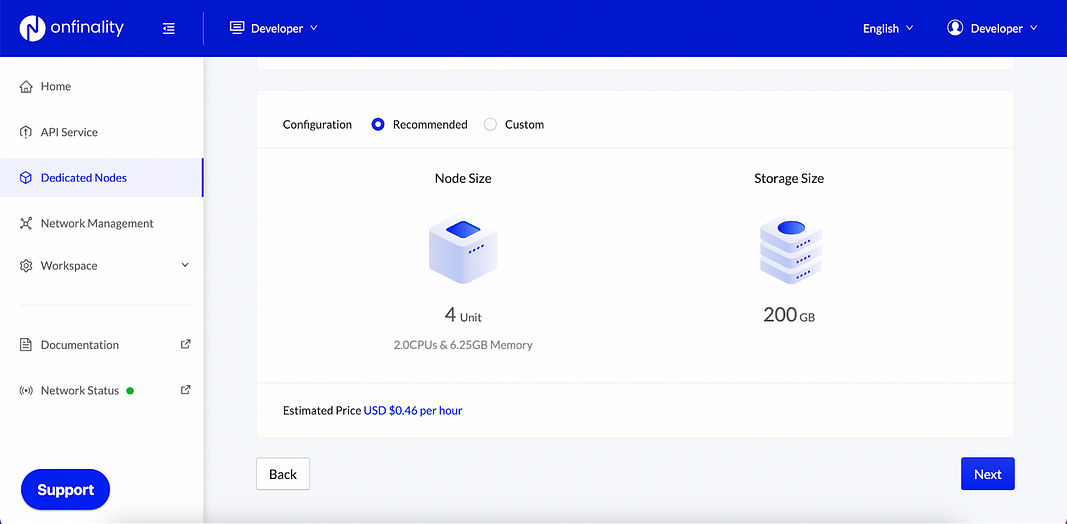Expand the Workspace menu chevron

tap(185, 265)
